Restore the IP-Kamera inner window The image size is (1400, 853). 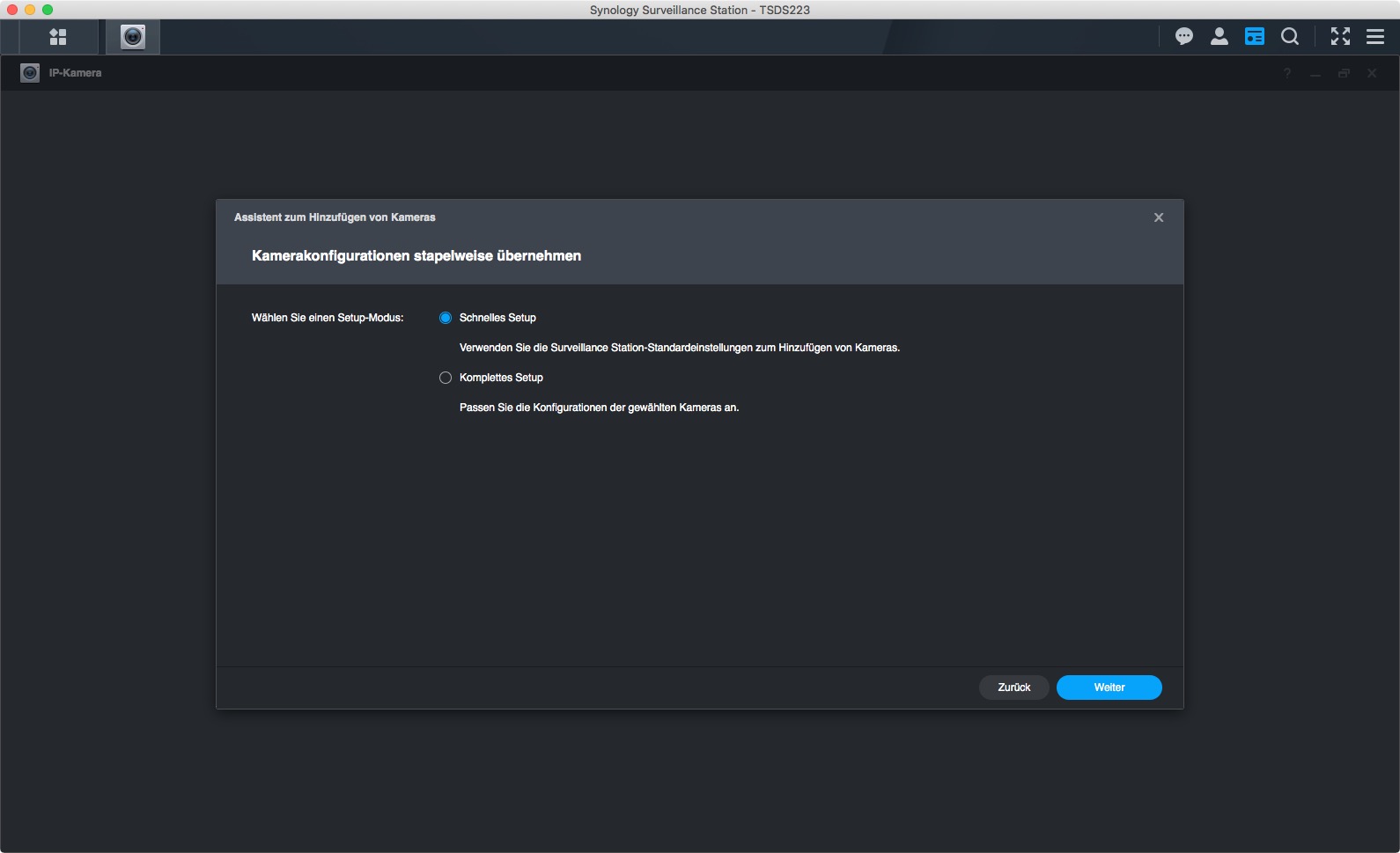(x=1344, y=73)
